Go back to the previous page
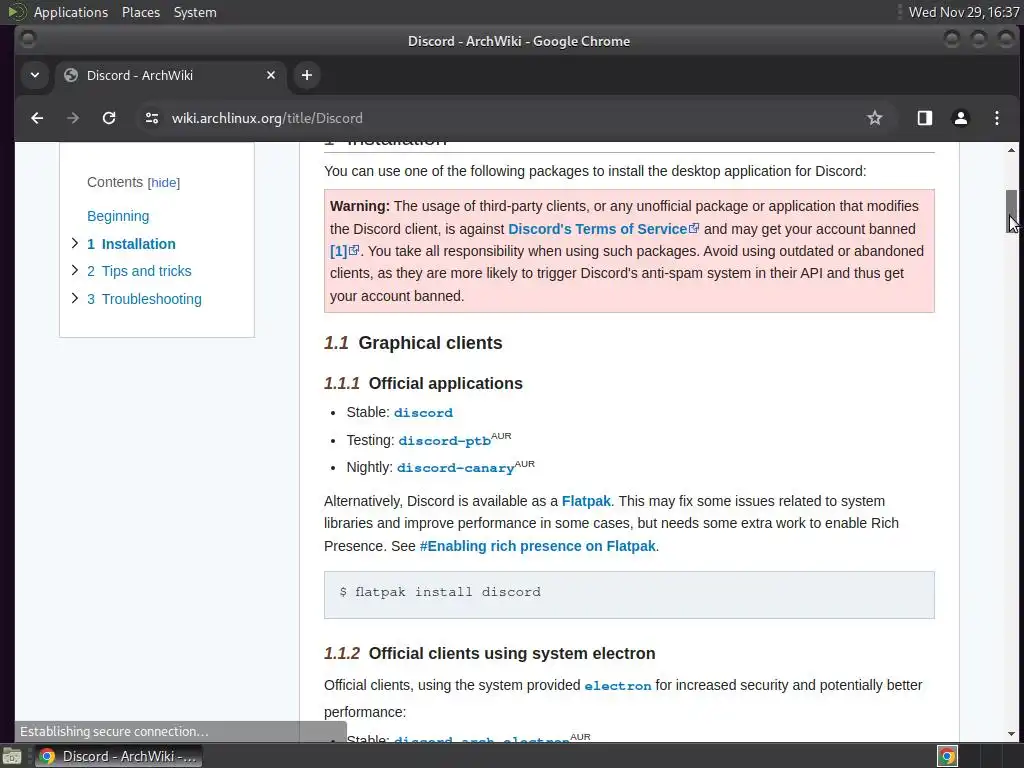Screen dimensions: 1024x768 37,118
